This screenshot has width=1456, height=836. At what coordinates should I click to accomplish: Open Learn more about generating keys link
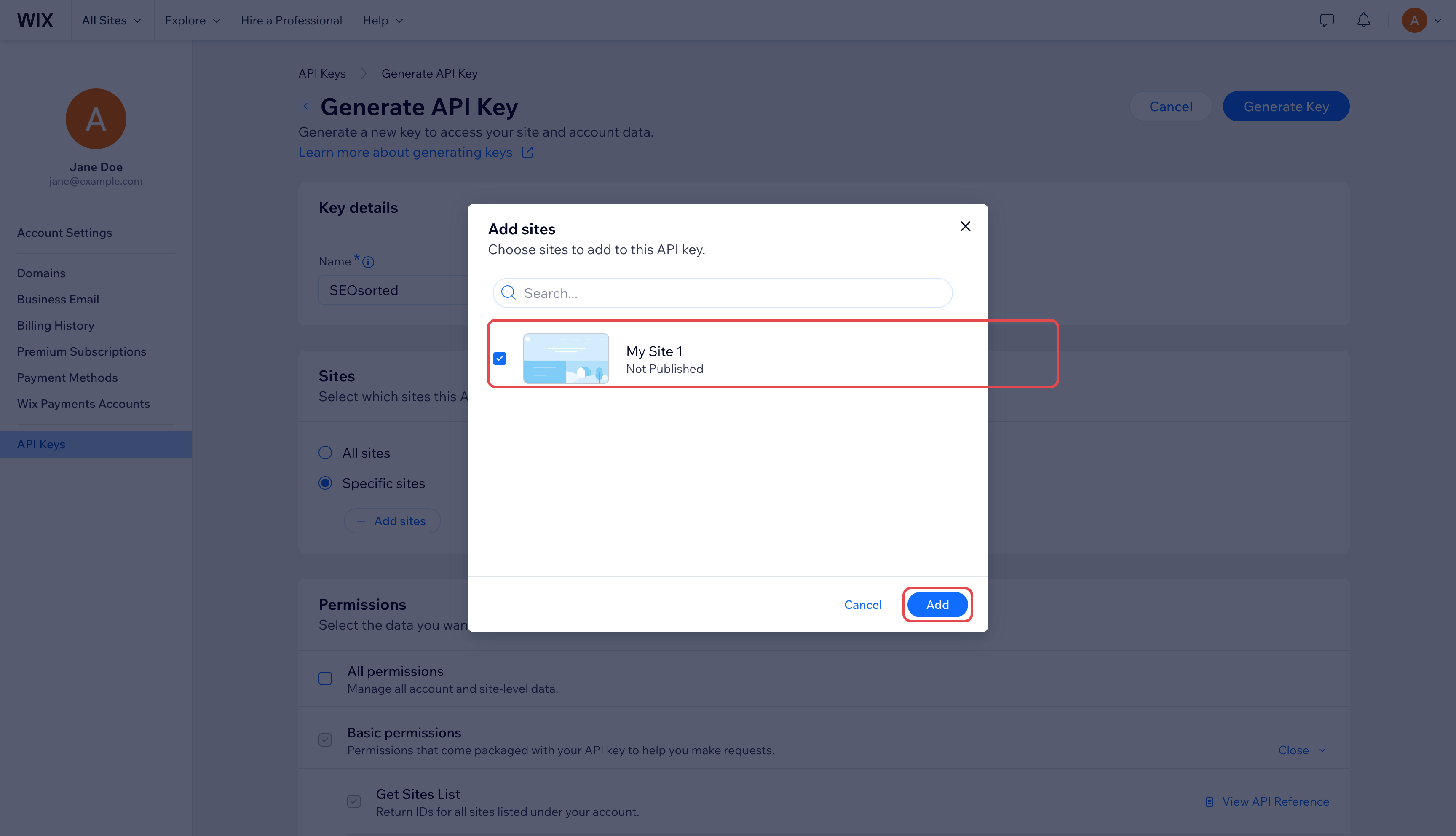coord(416,152)
